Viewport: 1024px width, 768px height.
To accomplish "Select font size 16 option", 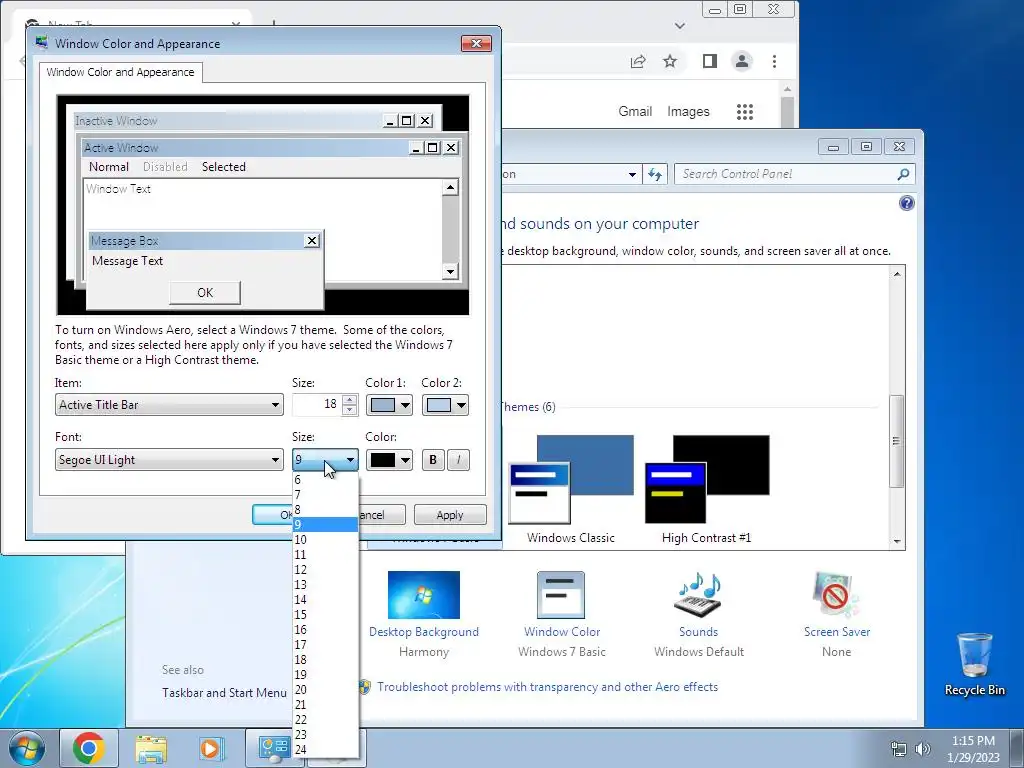I will click(325, 630).
